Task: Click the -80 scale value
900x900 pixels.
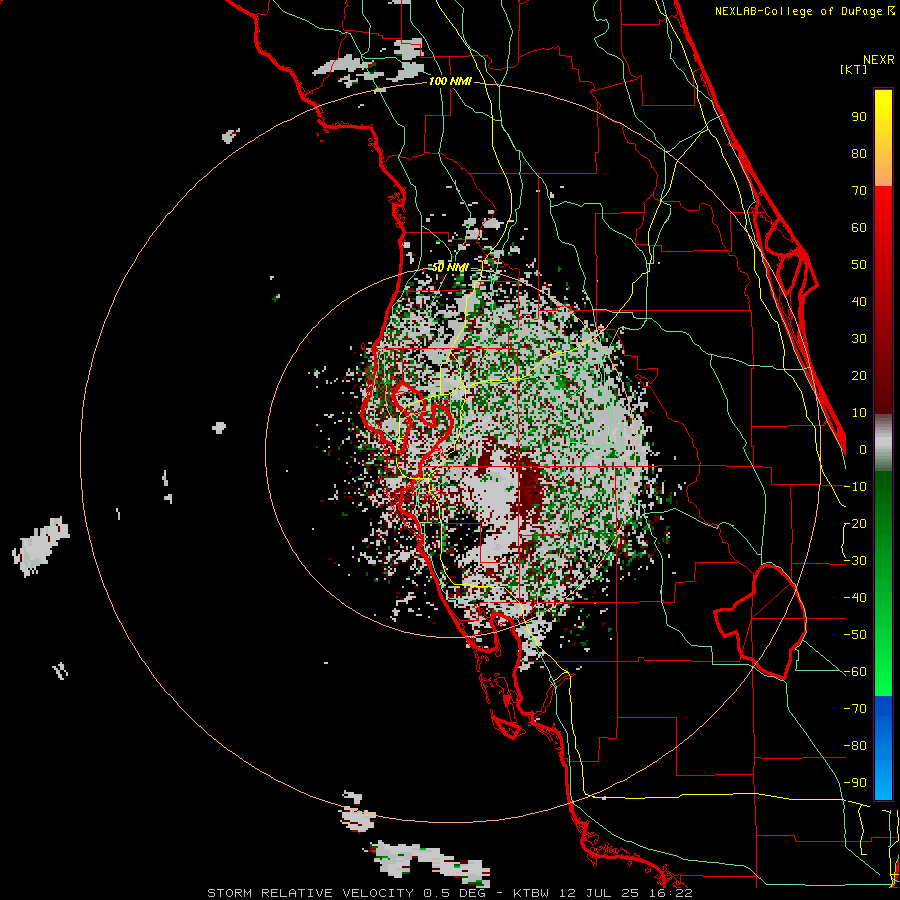Action: tap(855, 746)
